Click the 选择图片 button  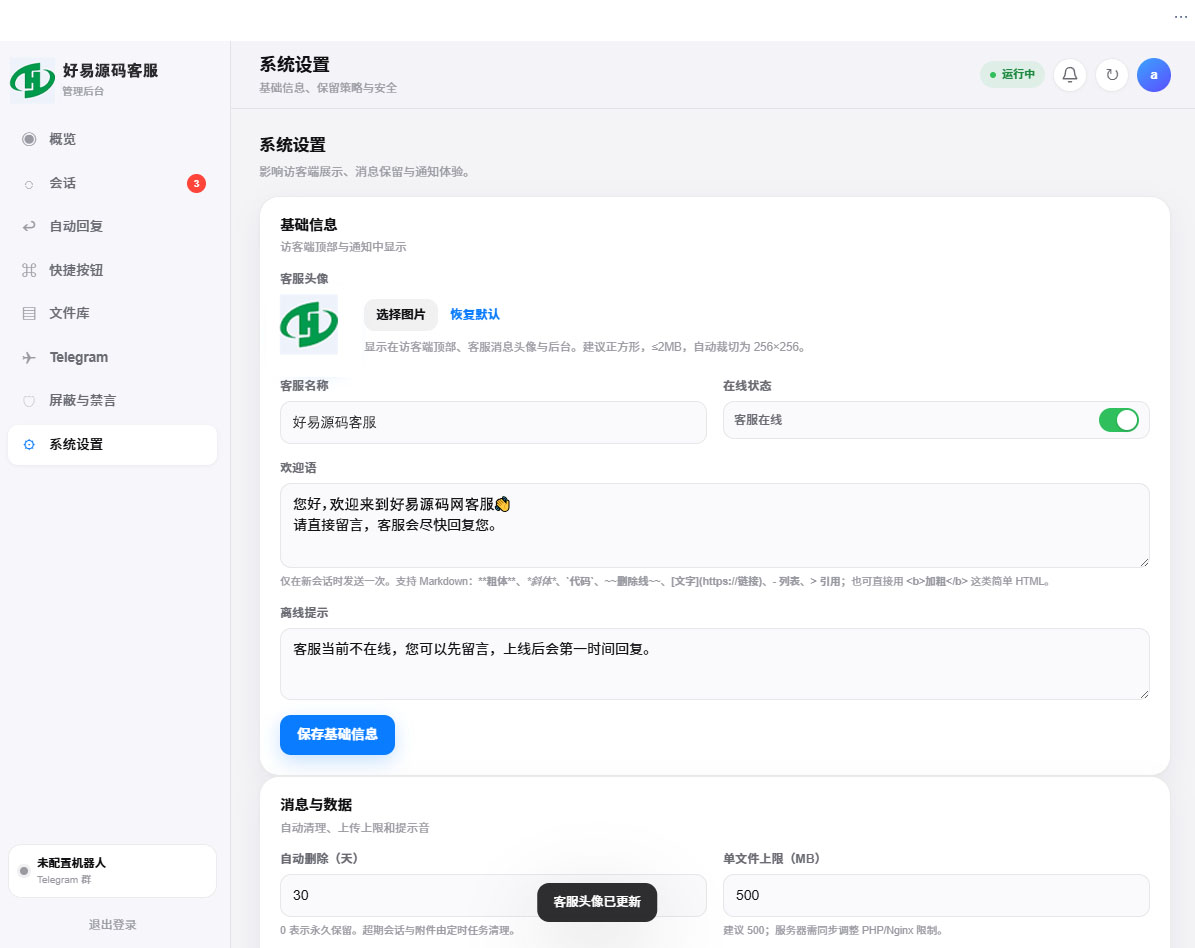coord(401,315)
